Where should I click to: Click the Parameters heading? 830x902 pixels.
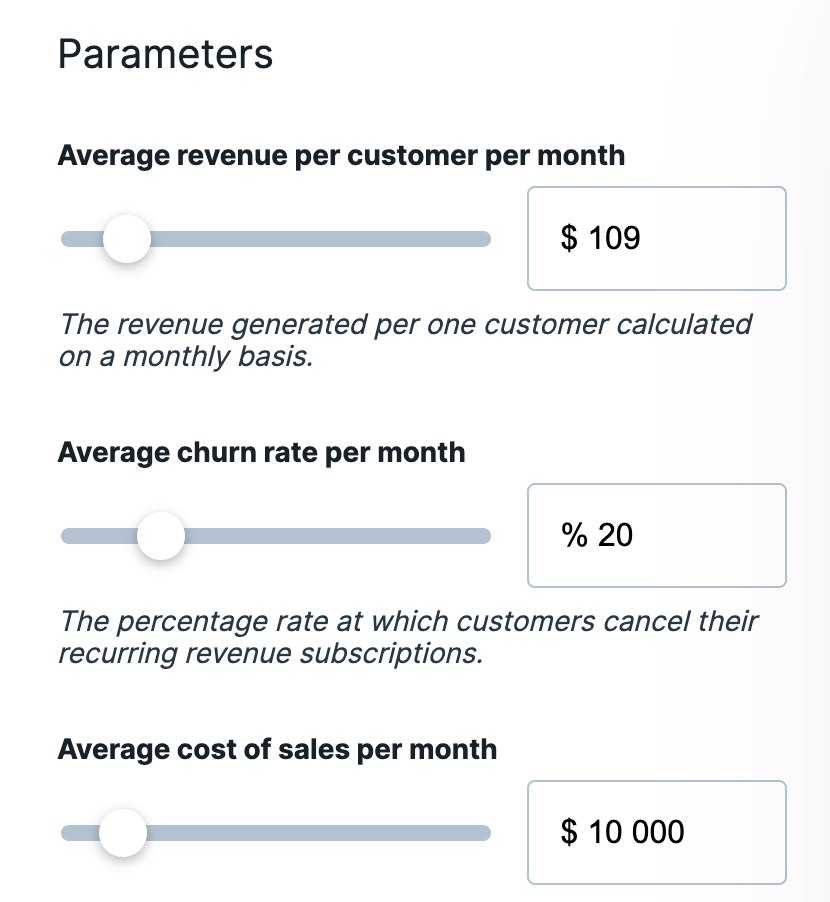coord(165,55)
